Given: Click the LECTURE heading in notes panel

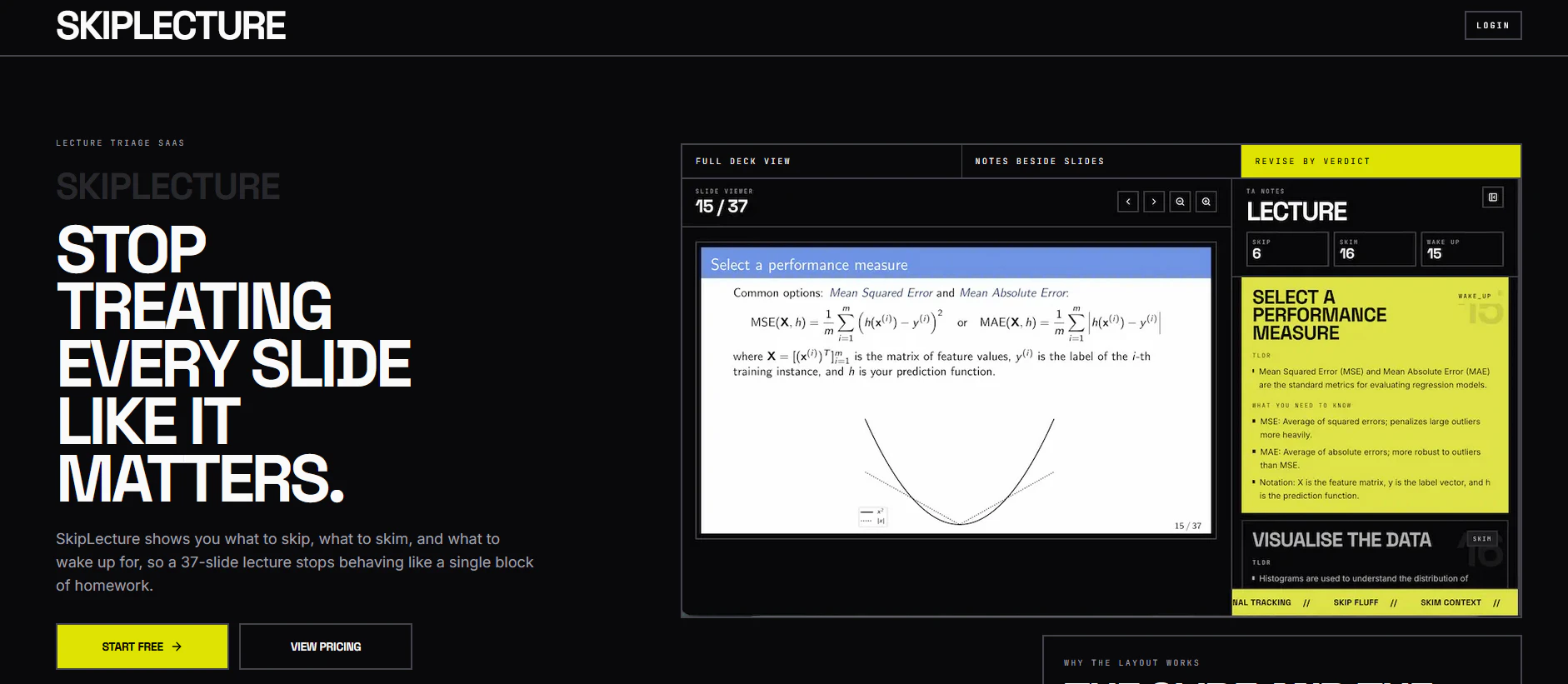Looking at the screenshot, I should 1296,212.
